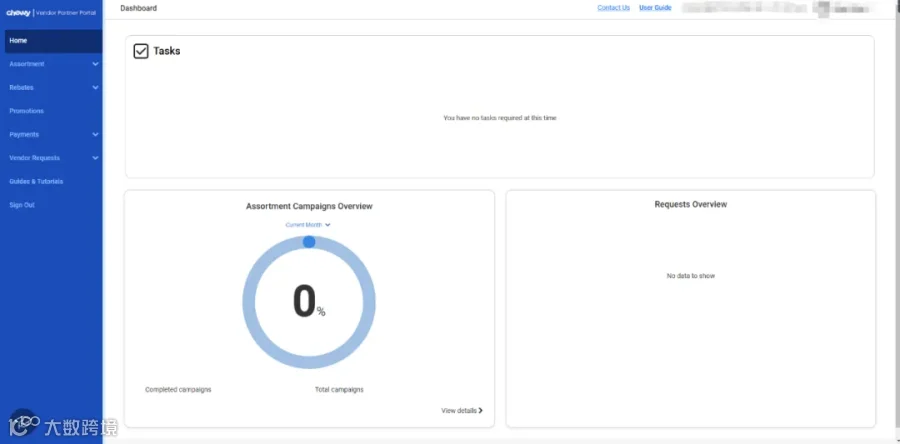This screenshot has height=444, width=900.
Task: Expand the Assortment sidebar menu chevron
Action: pos(95,64)
